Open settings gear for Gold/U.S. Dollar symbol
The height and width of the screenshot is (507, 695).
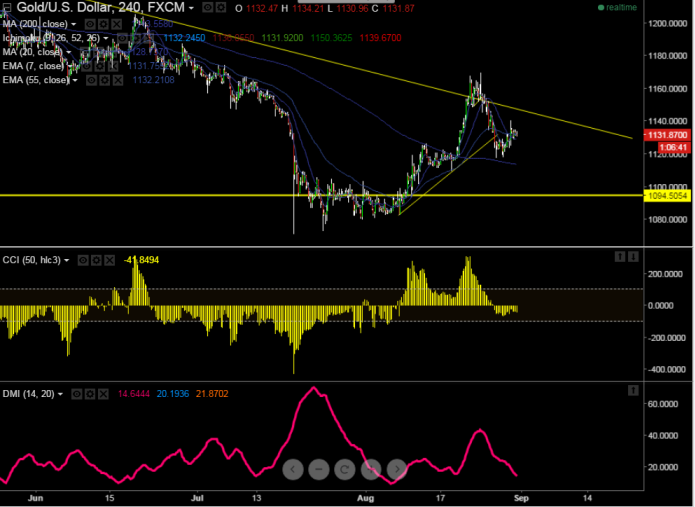tap(221, 8)
